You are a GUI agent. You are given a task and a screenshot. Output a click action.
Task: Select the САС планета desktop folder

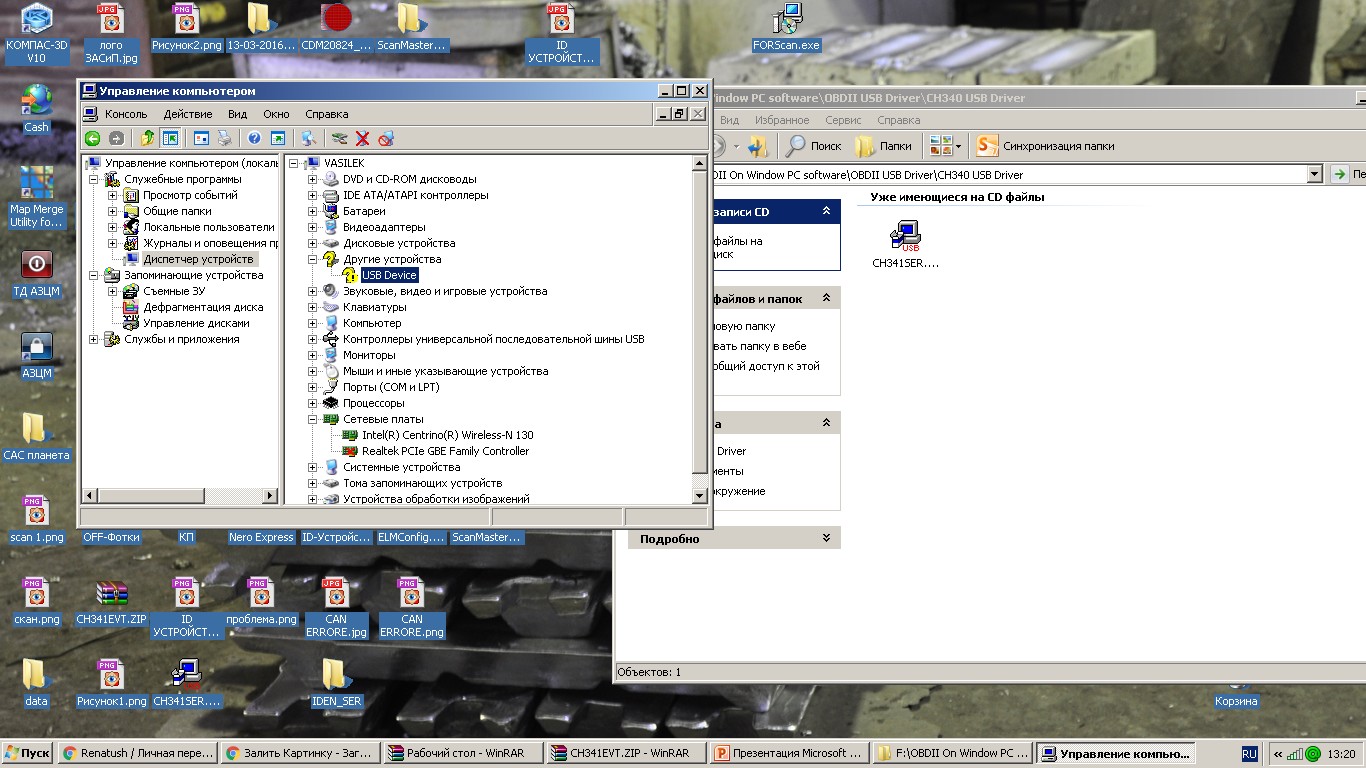(36, 437)
